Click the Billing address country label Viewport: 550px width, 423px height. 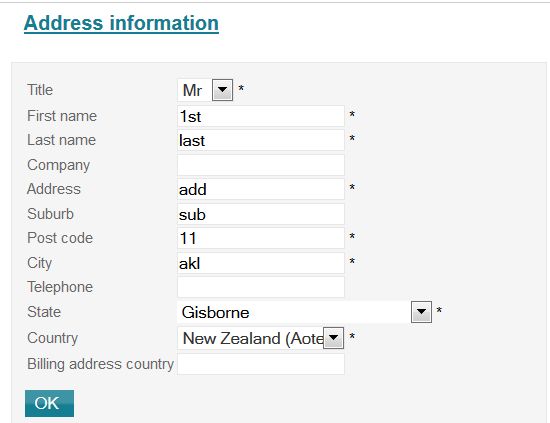click(100, 364)
